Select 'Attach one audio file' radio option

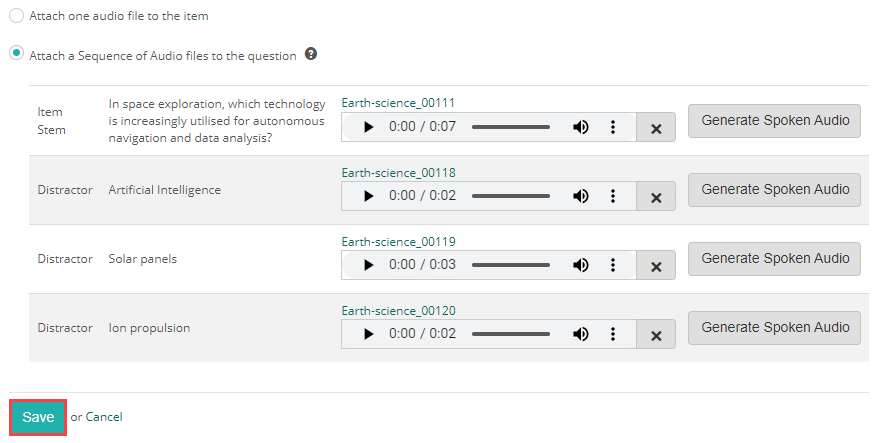point(17,17)
